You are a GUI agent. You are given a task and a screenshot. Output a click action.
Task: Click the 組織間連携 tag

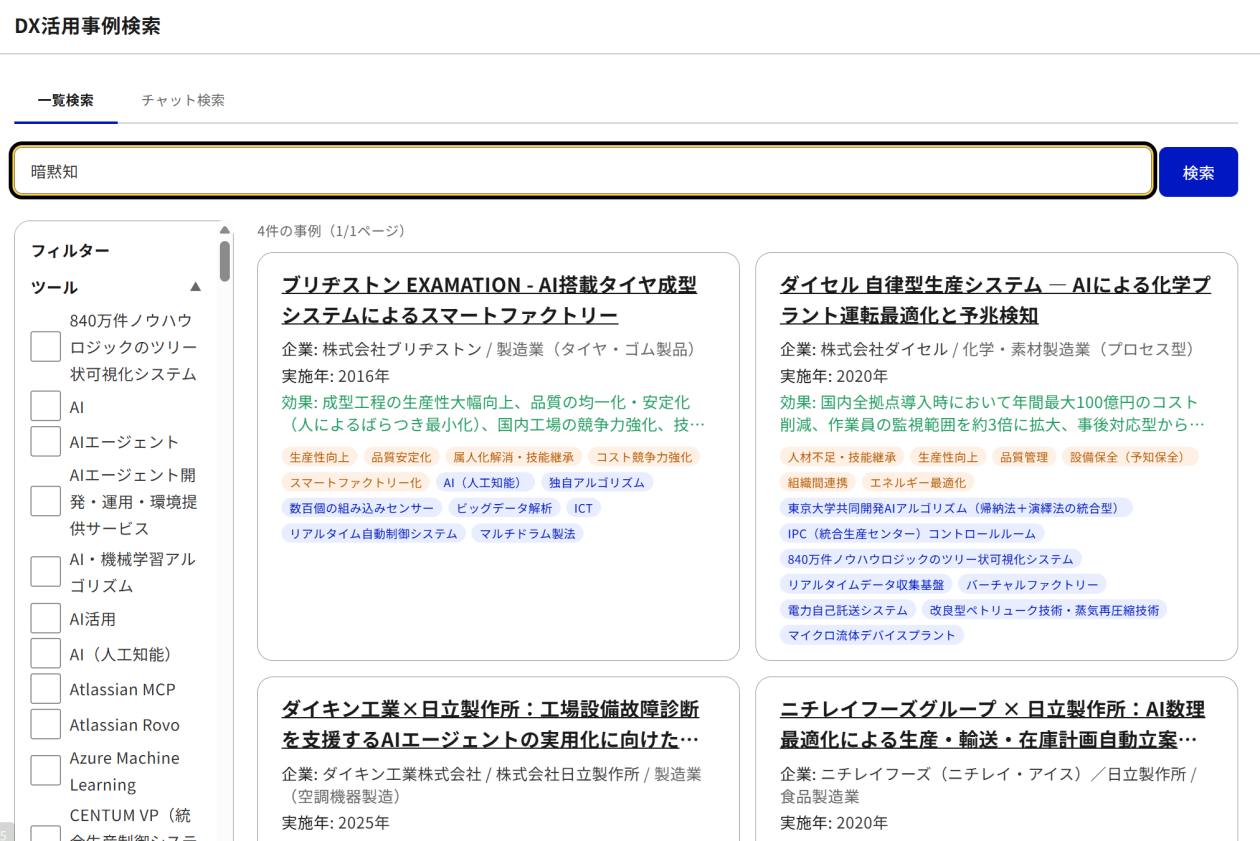pyautogui.click(x=818, y=482)
